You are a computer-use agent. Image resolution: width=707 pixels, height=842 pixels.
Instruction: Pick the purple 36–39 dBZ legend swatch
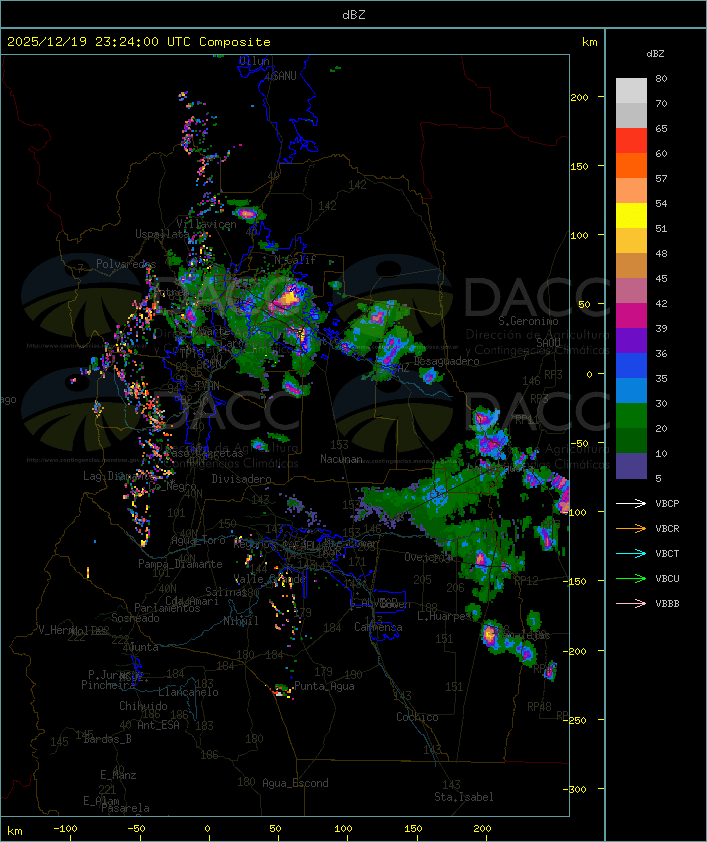pyautogui.click(x=631, y=341)
